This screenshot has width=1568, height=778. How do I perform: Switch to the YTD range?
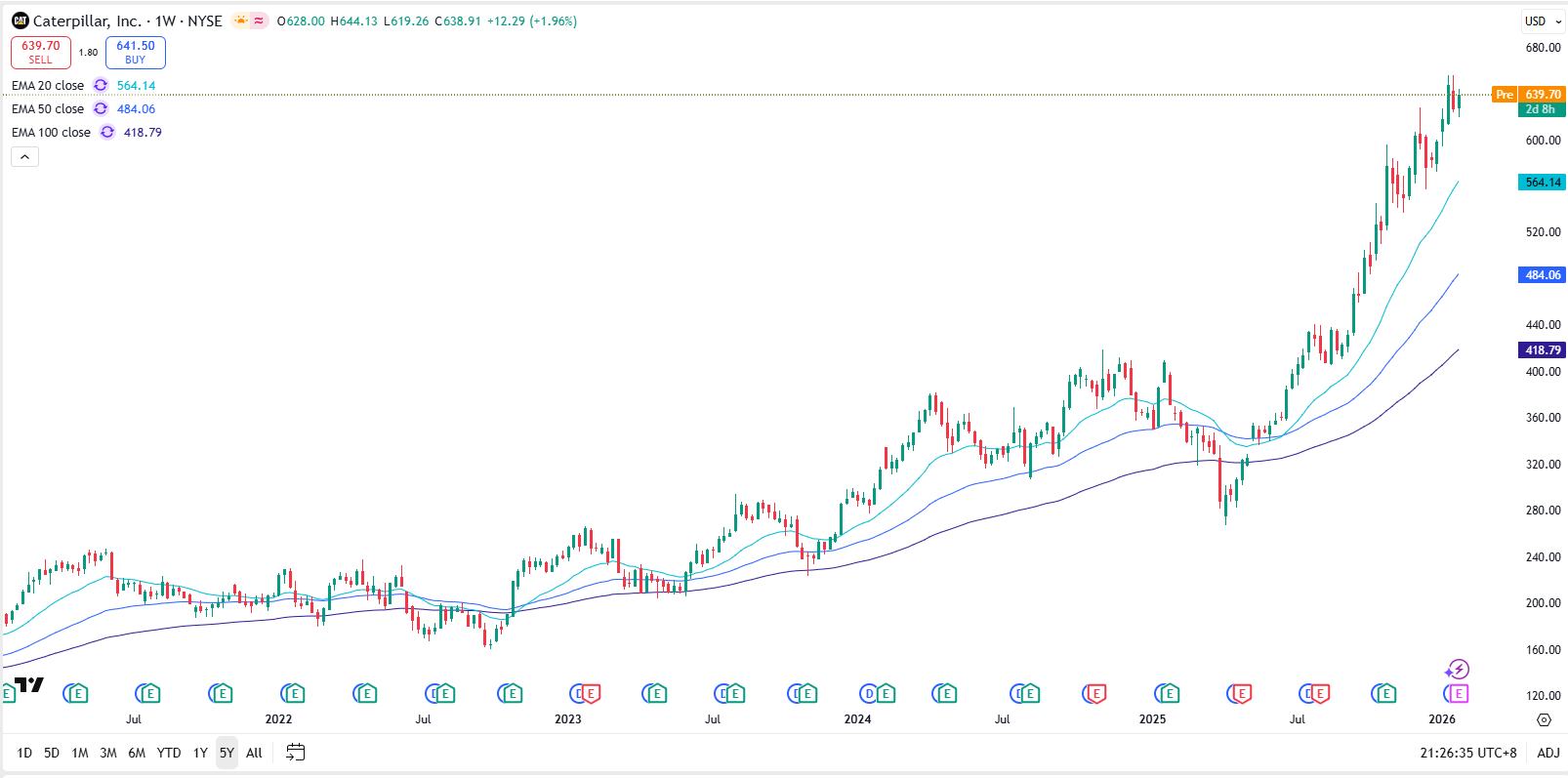[169, 753]
